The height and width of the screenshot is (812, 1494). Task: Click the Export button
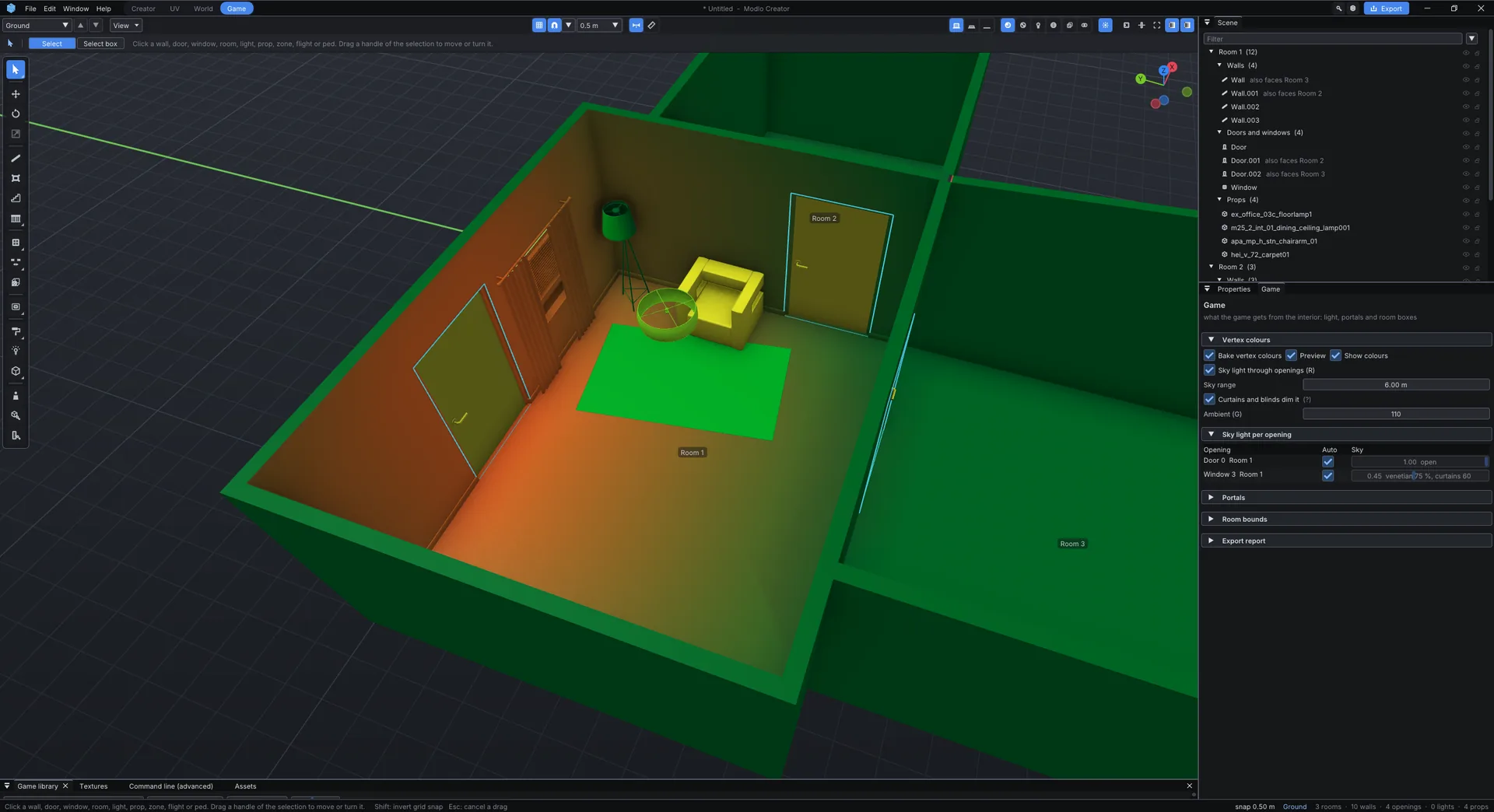[x=1387, y=9]
